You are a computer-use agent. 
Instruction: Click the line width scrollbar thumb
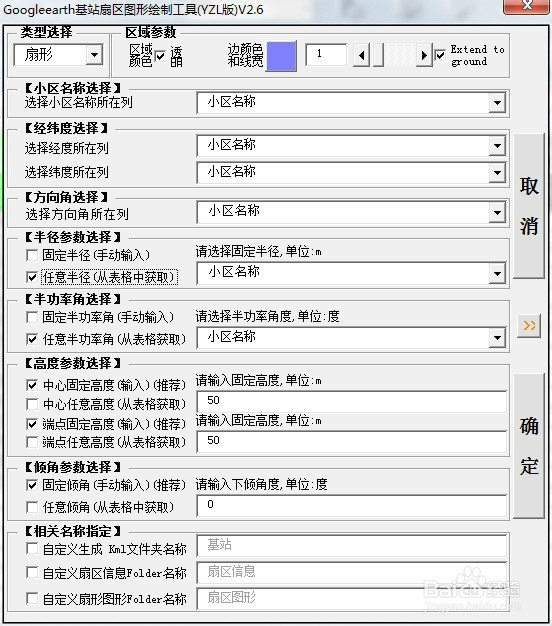coord(378,55)
